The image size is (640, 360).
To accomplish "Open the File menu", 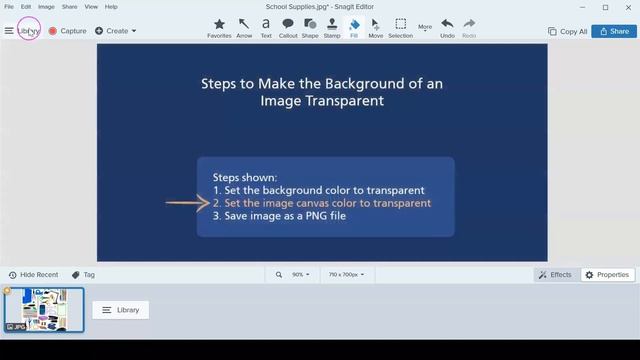I will (x=9, y=7).
